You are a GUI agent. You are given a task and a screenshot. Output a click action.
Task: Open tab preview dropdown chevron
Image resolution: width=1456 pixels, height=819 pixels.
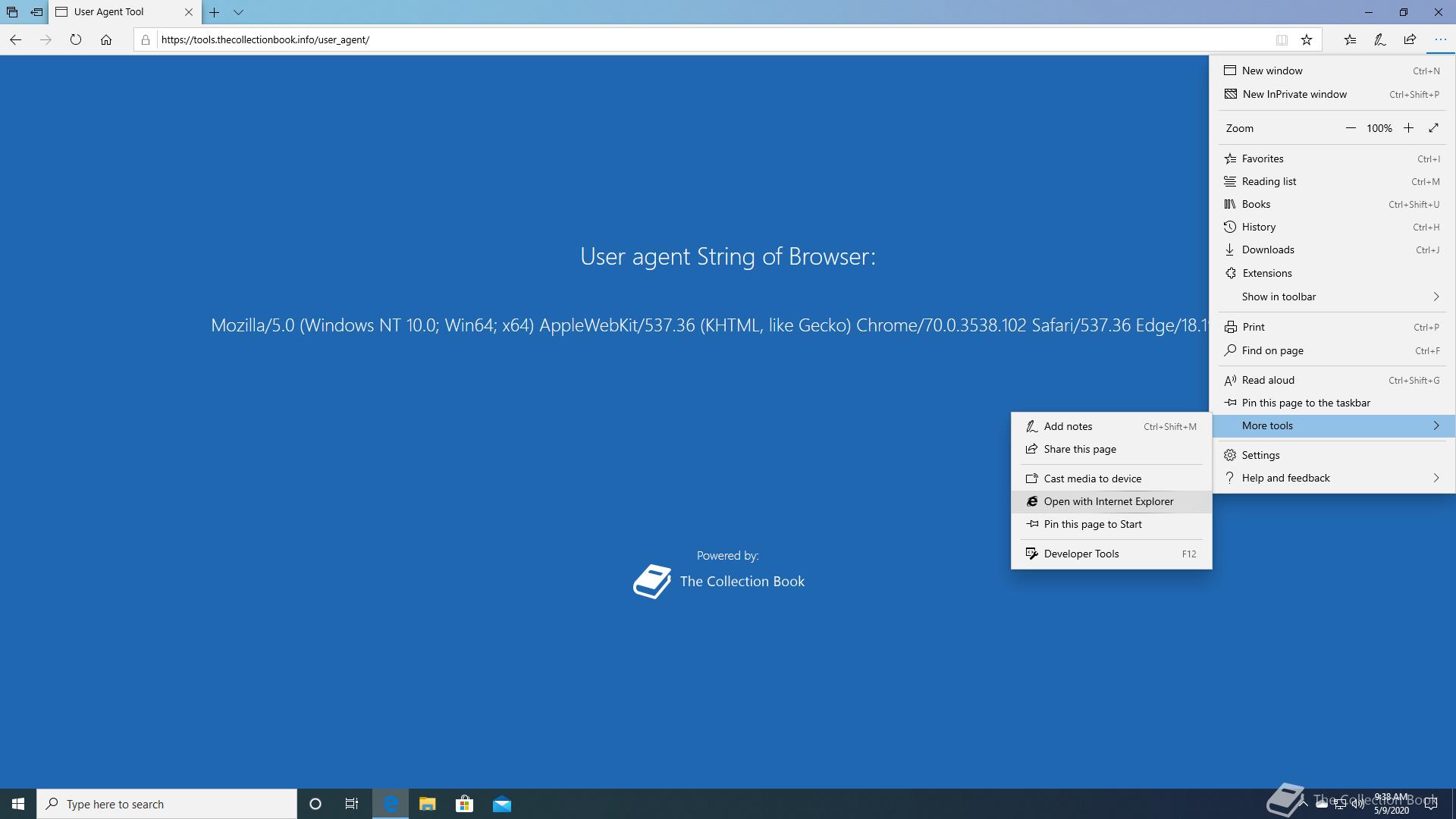[238, 12]
